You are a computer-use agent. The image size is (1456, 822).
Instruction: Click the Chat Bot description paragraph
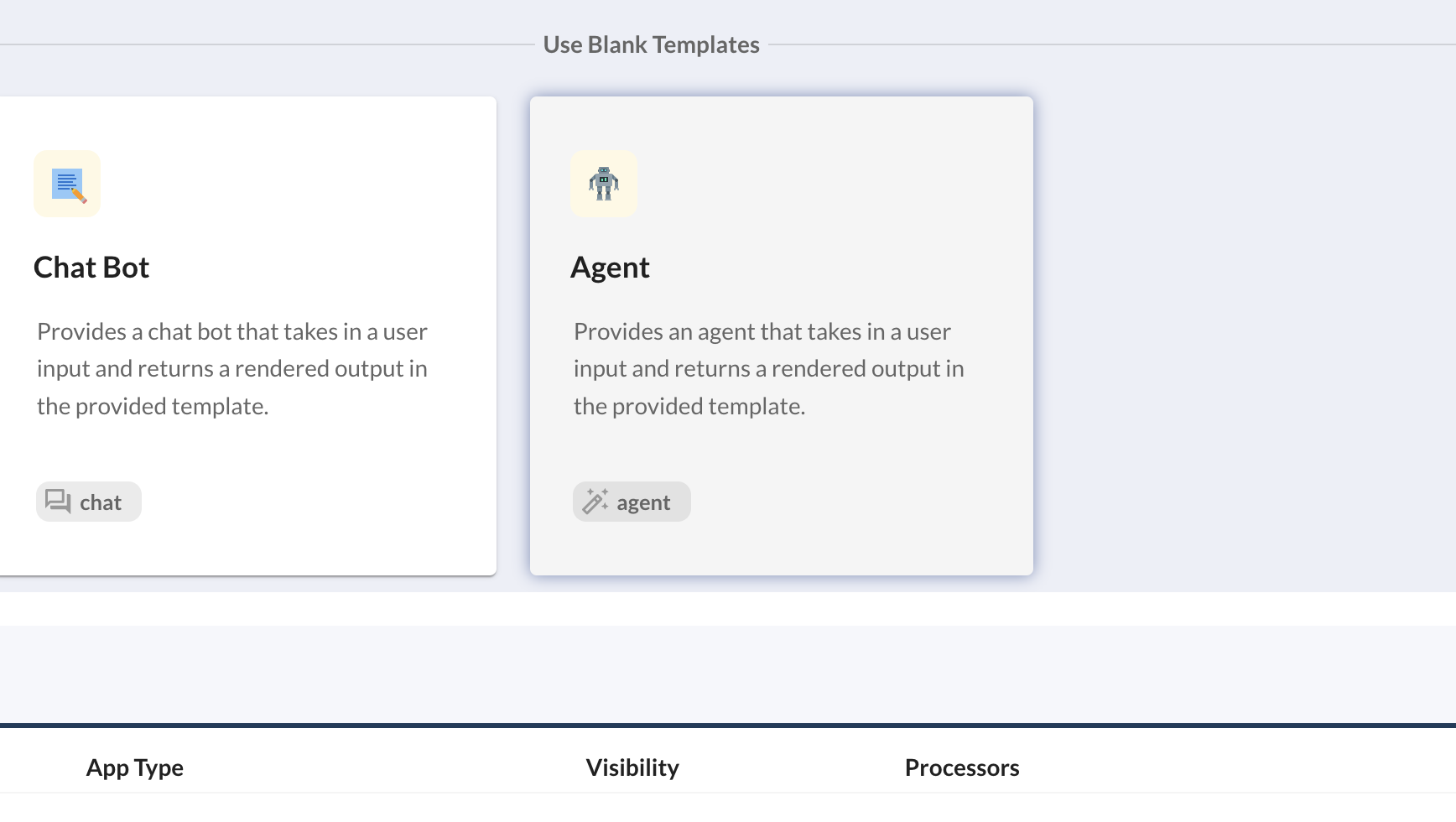(x=231, y=368)
